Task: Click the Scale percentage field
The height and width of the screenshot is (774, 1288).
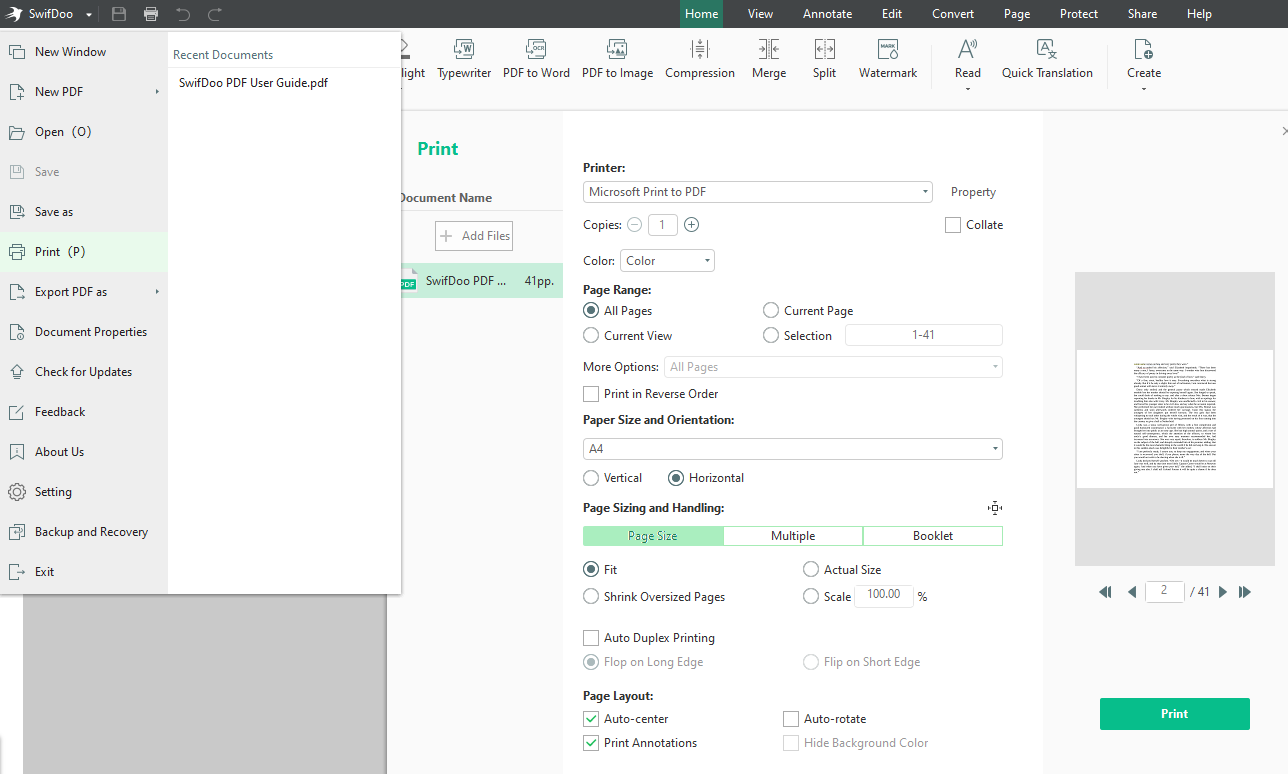Action: click(884, 595)
